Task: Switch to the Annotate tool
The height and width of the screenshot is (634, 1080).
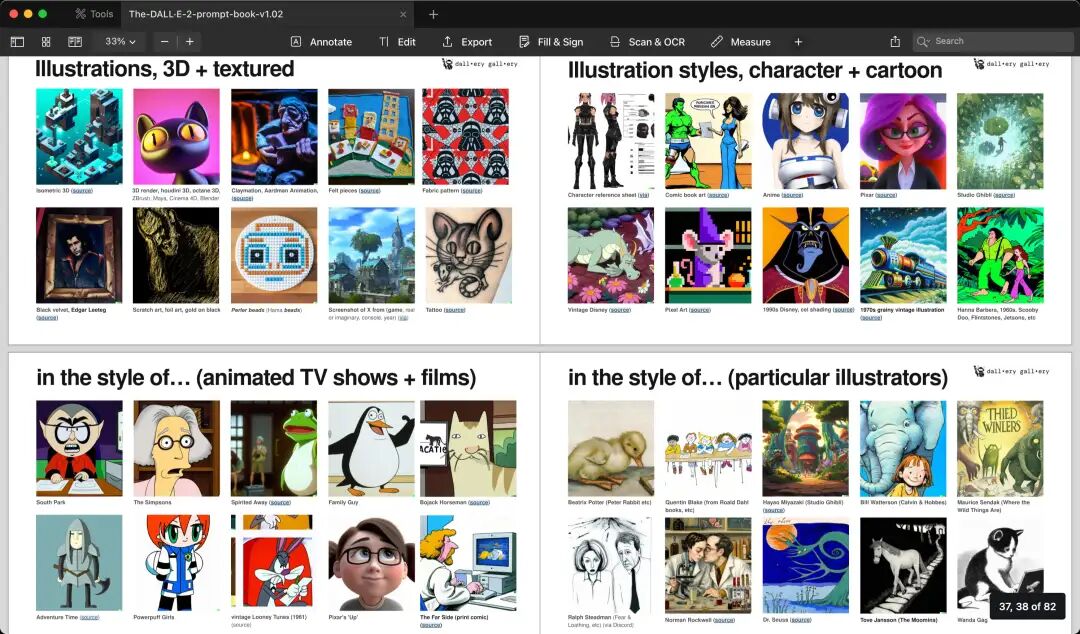Action: click(x=321, y=42)
